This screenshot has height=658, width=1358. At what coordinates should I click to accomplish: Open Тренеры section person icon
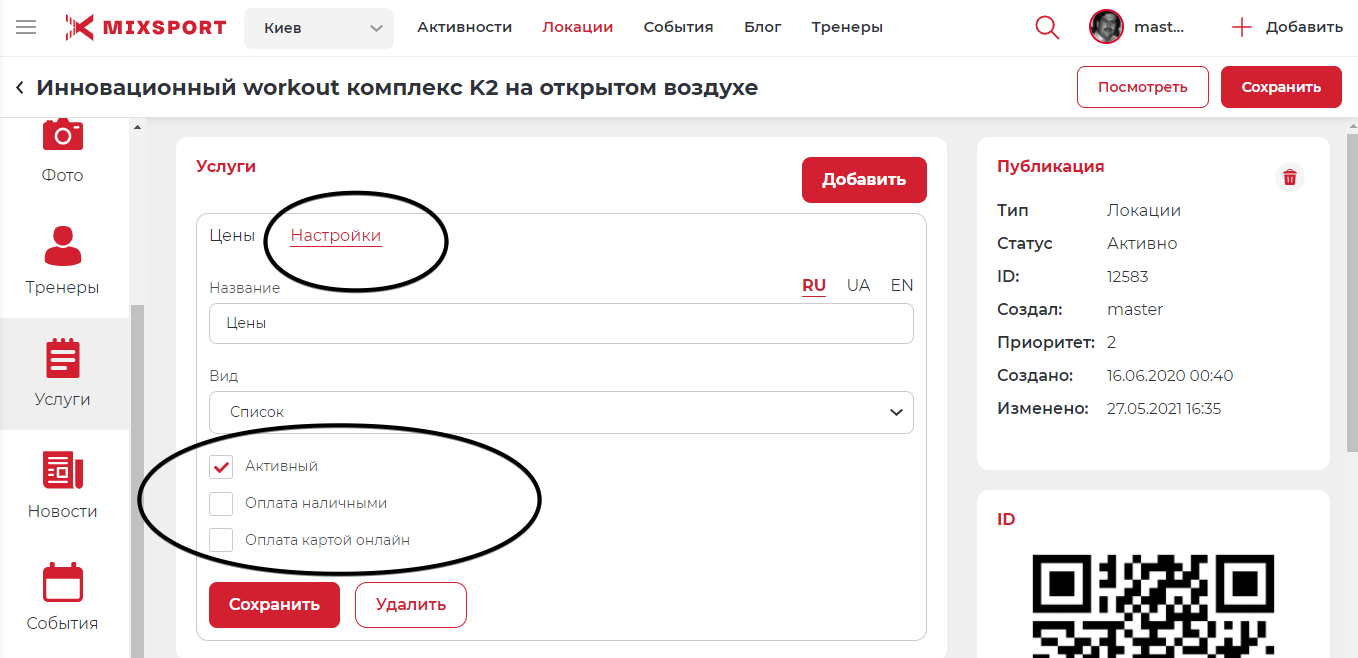tap(63, 245)
